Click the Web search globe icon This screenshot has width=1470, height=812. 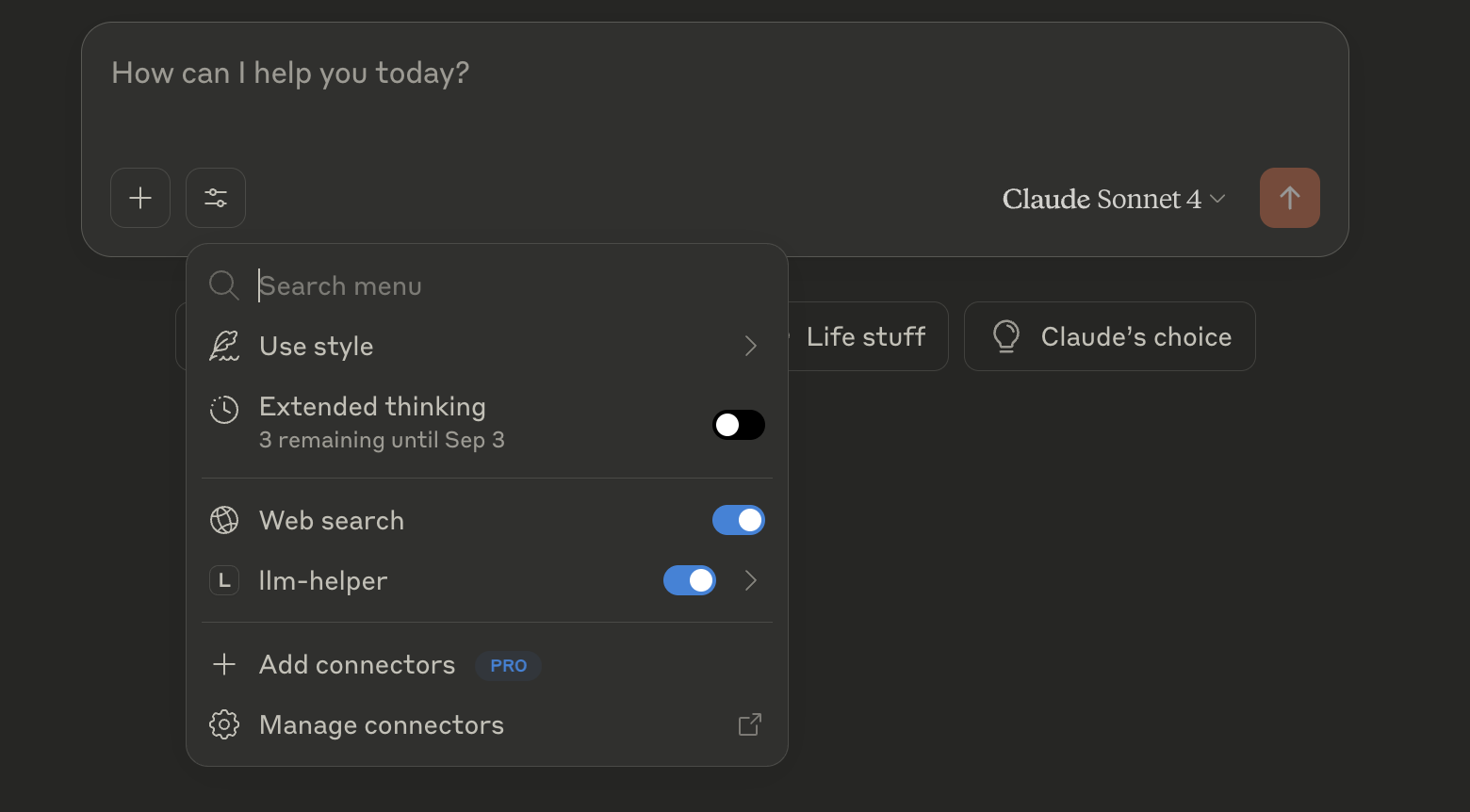[x=223, y=520]
